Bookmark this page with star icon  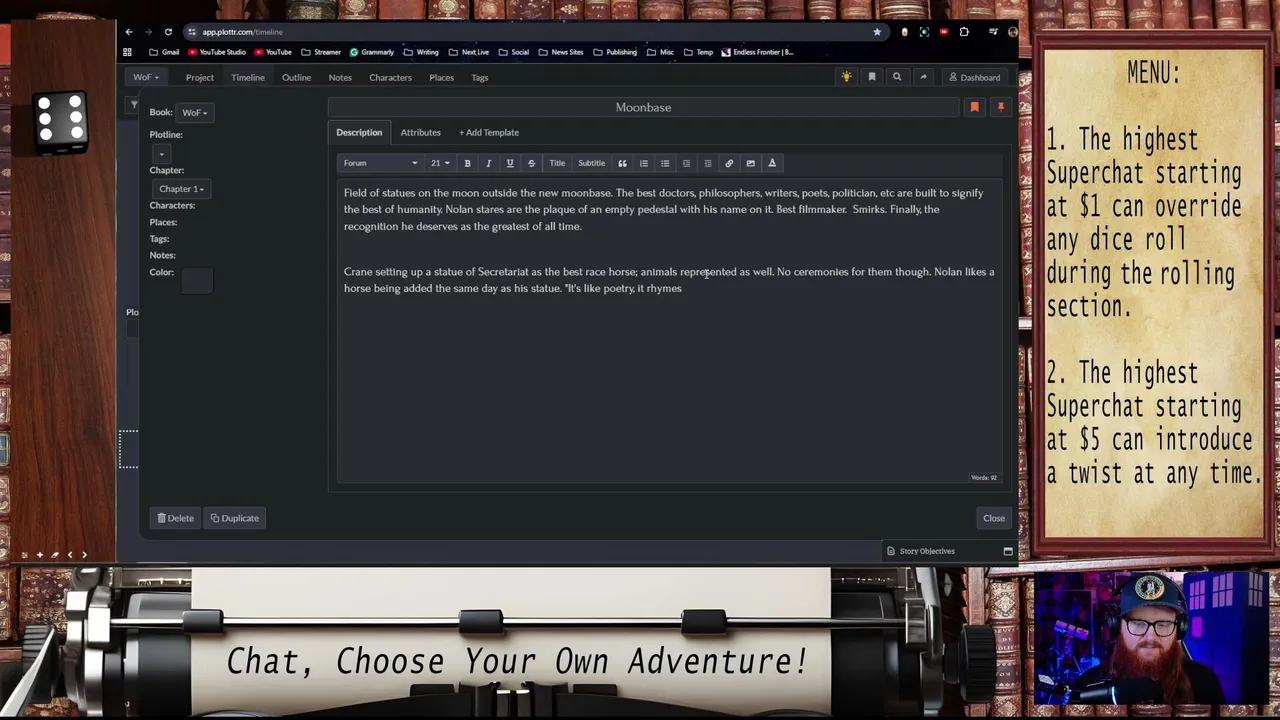point(877,32)
